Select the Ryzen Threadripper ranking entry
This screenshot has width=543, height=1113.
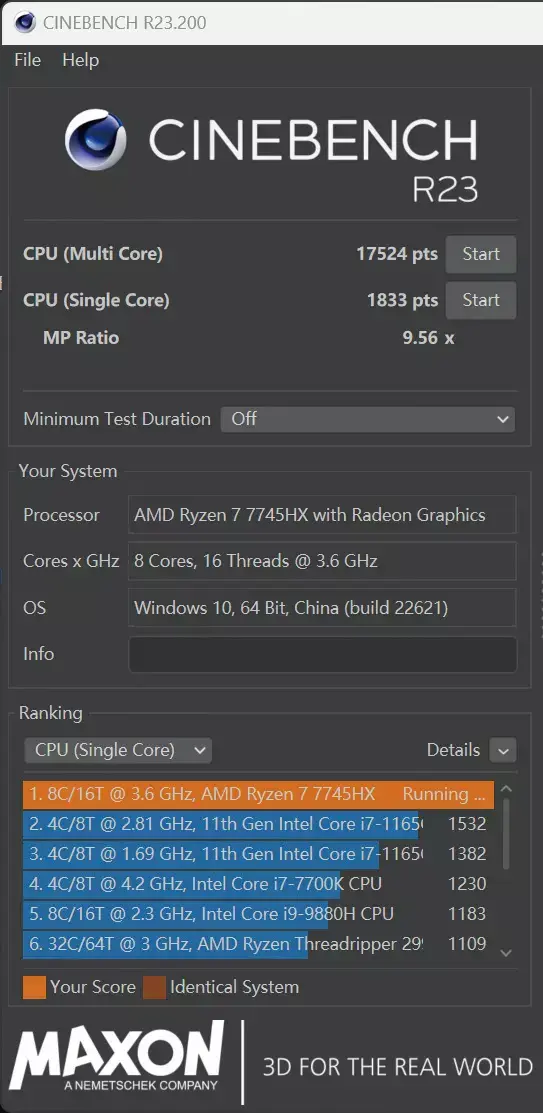(x=258, y=944)
